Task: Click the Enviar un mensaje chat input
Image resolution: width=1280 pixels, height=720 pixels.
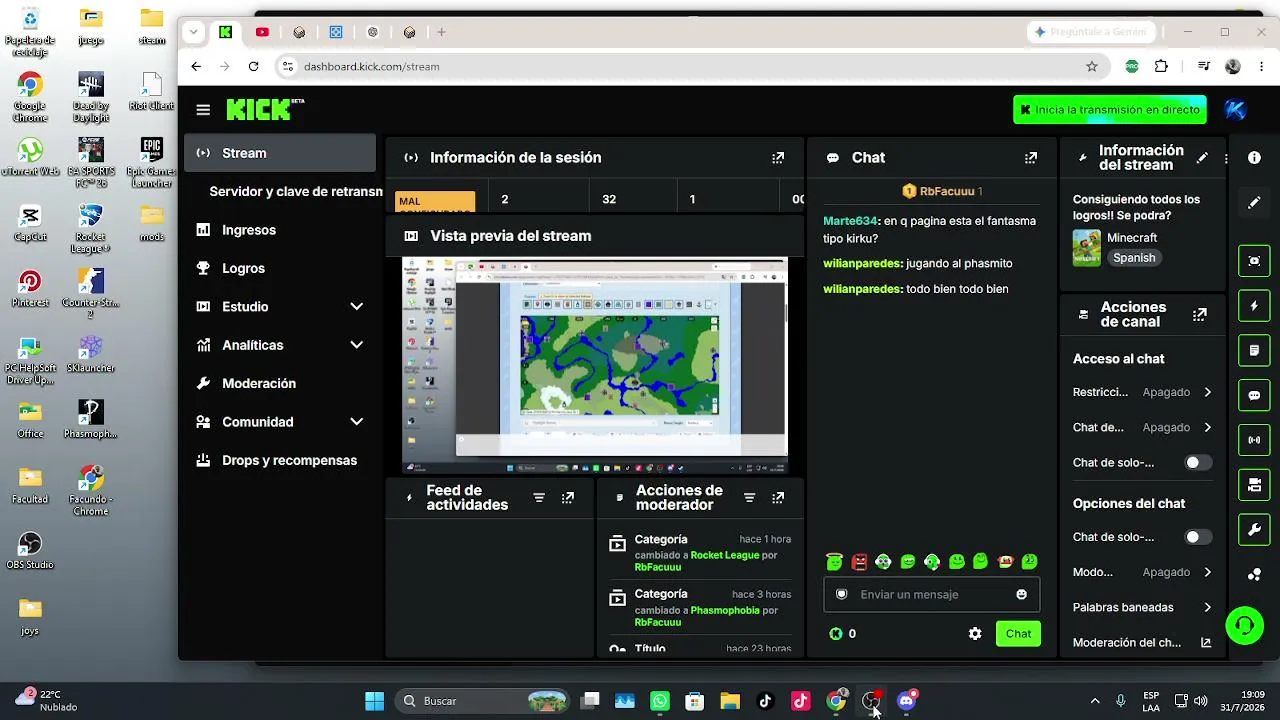Action: pos(932,594)
